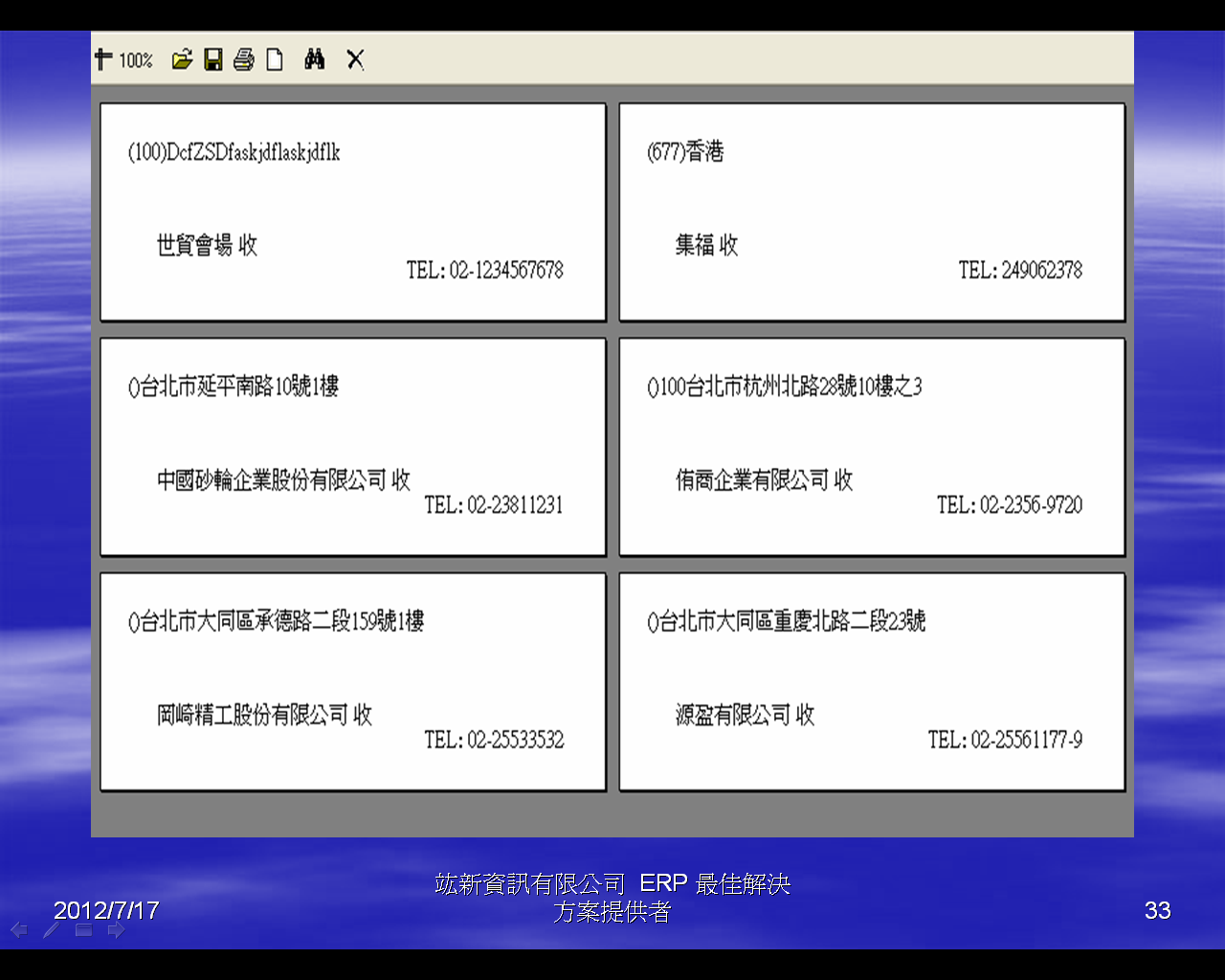This screenshot has width=1225, height=980.
Task: Click the phone number TEL: 02-23811231
Action: pyautogui.click(x=494, y=504)
